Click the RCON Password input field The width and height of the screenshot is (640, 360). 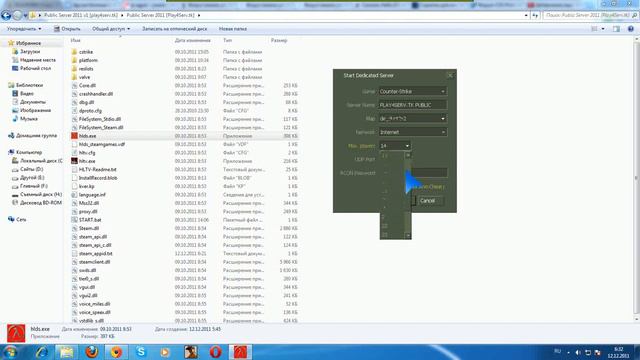click(429, 173)
